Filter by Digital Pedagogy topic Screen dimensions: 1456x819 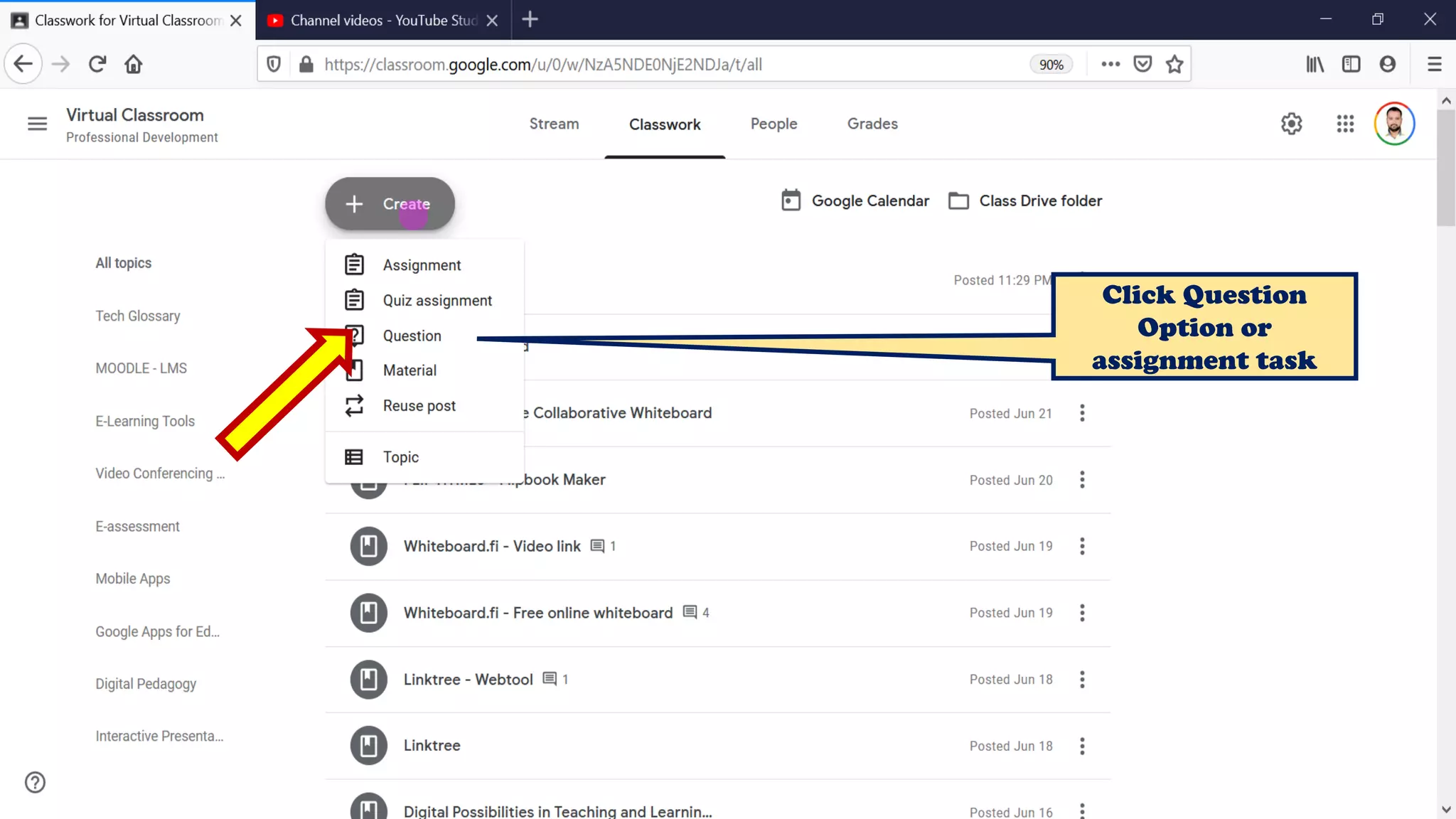146,684
